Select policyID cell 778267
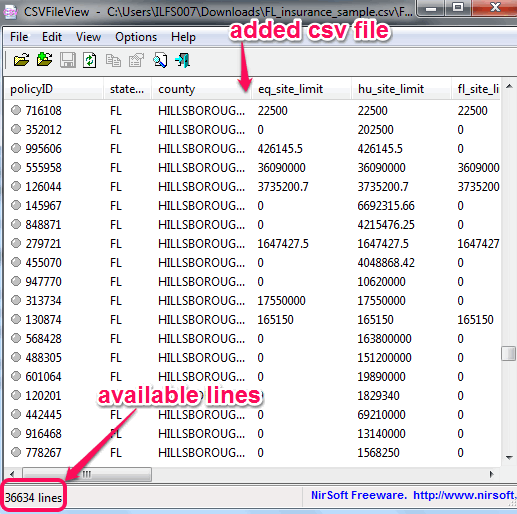The width and height of the screenshot is (517, 514). point(43,453)
